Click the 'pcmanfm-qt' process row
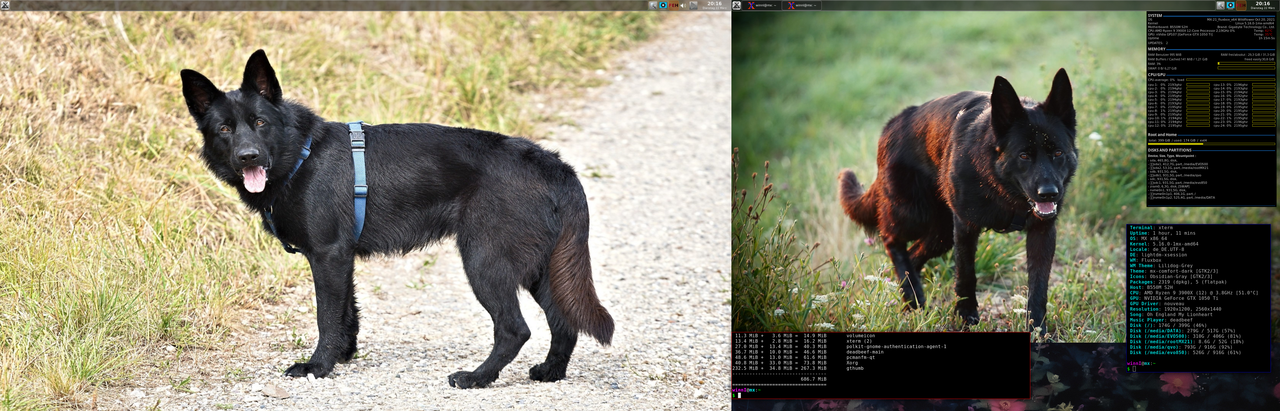The image size is (1280, 411). point(804,357)
